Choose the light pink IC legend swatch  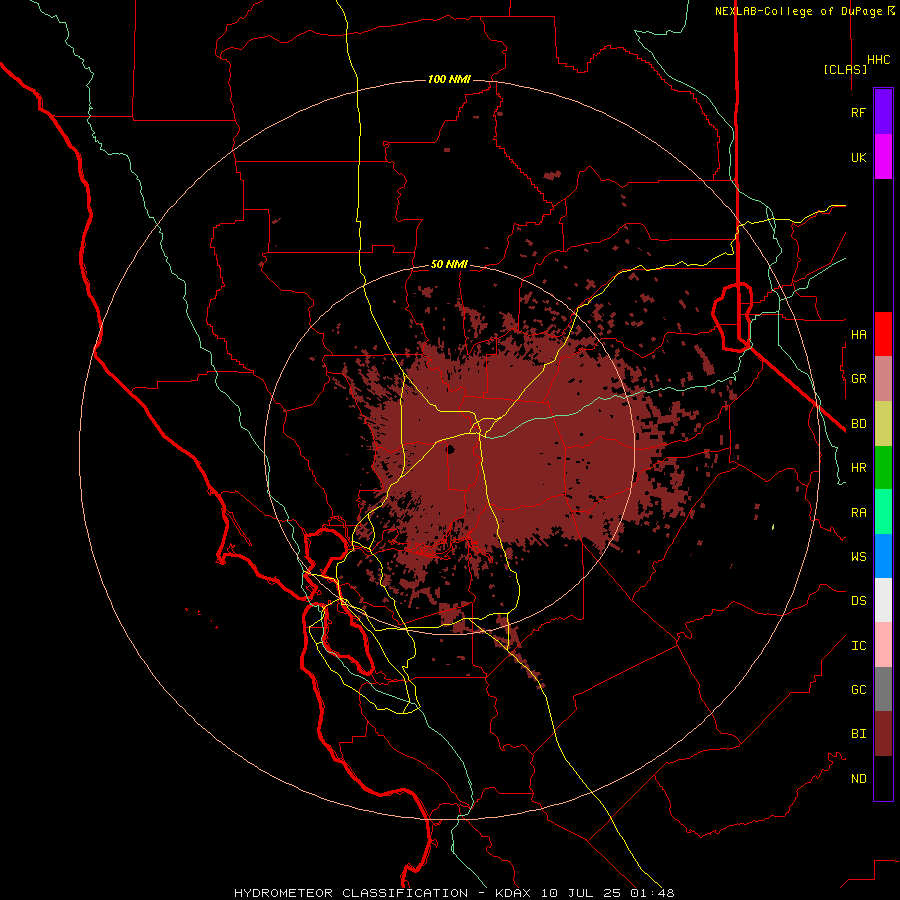(883, 645)
